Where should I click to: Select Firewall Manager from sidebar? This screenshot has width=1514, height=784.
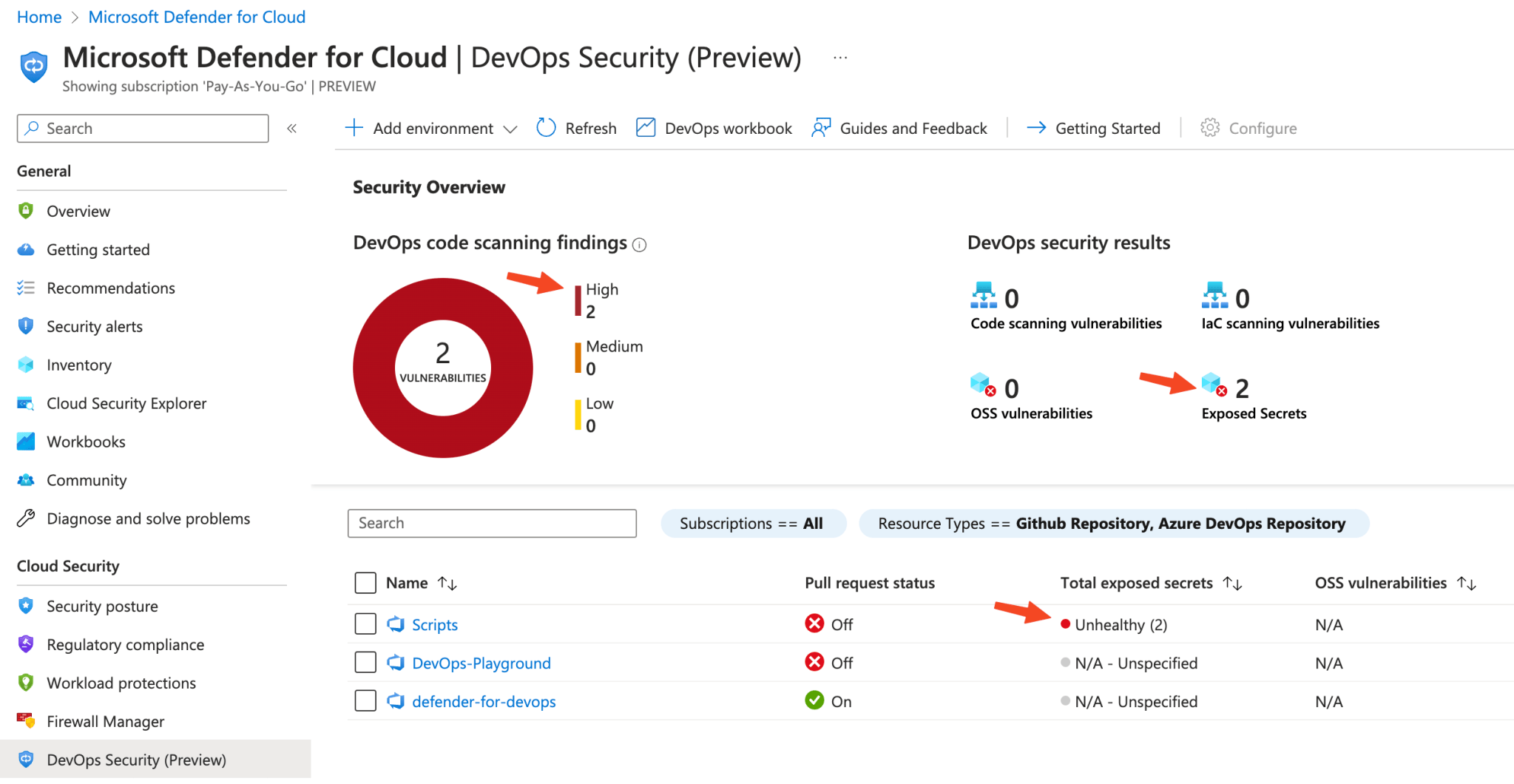[x=105, y=721]
